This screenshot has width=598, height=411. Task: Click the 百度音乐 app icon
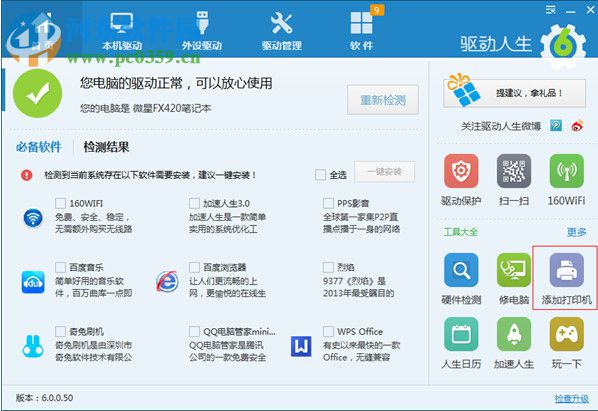33,282
